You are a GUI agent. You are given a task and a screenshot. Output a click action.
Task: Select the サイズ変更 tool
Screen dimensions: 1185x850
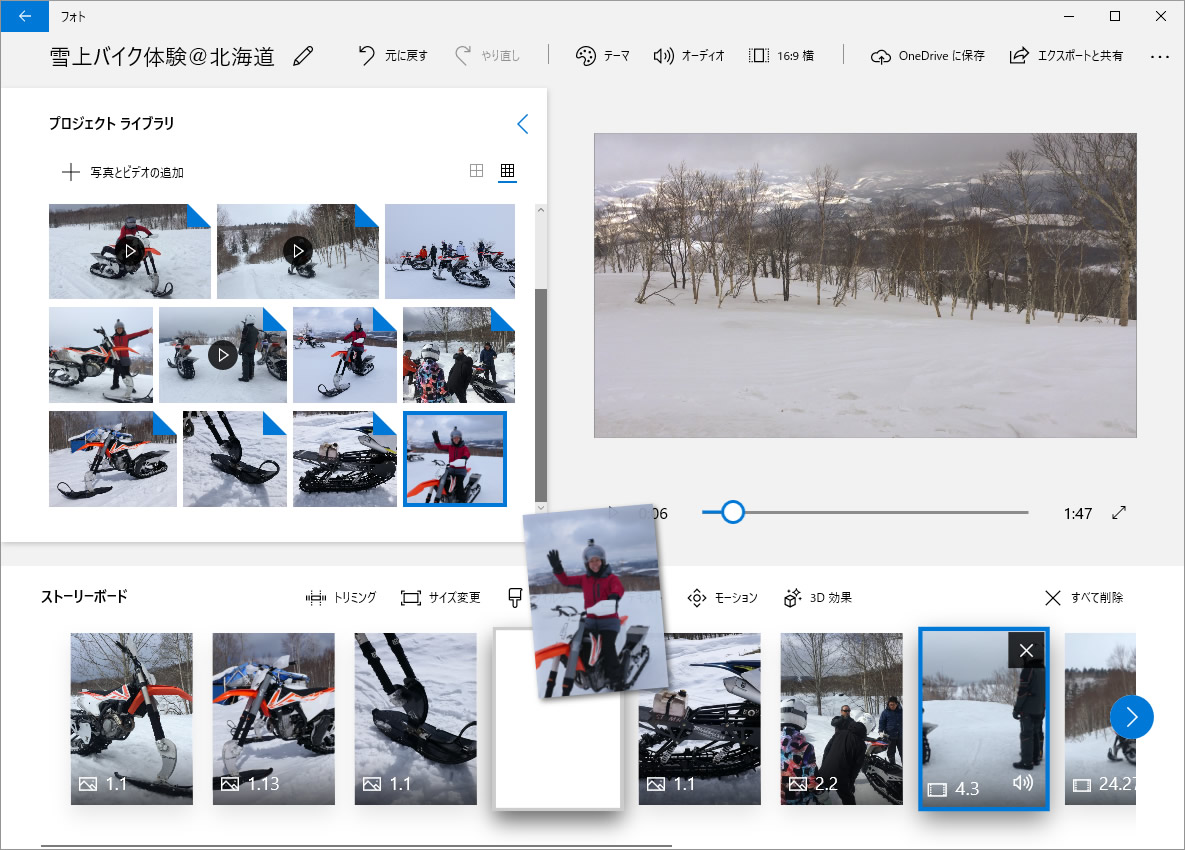(440, 598)
